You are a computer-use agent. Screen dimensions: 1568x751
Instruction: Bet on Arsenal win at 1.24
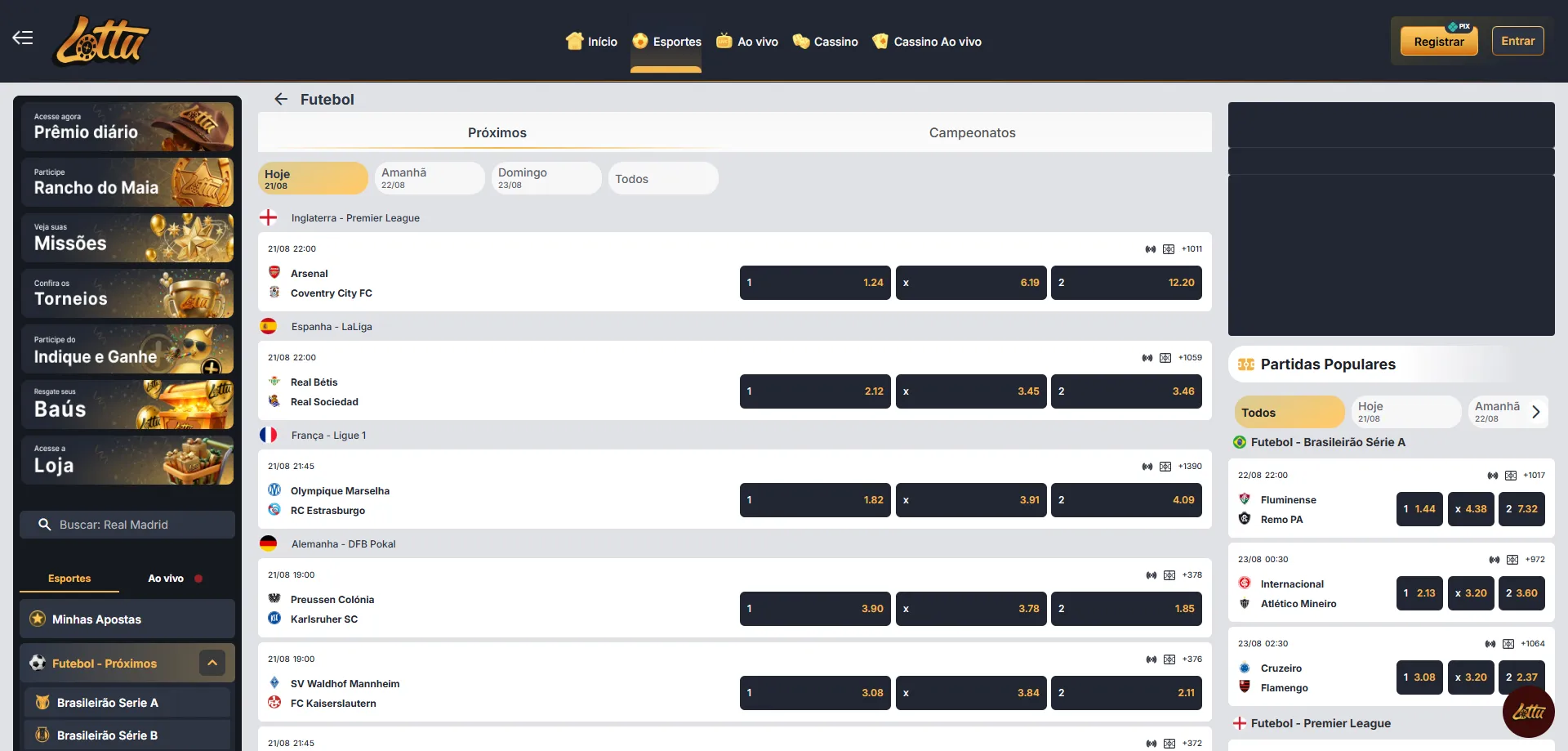coord(815,283)
